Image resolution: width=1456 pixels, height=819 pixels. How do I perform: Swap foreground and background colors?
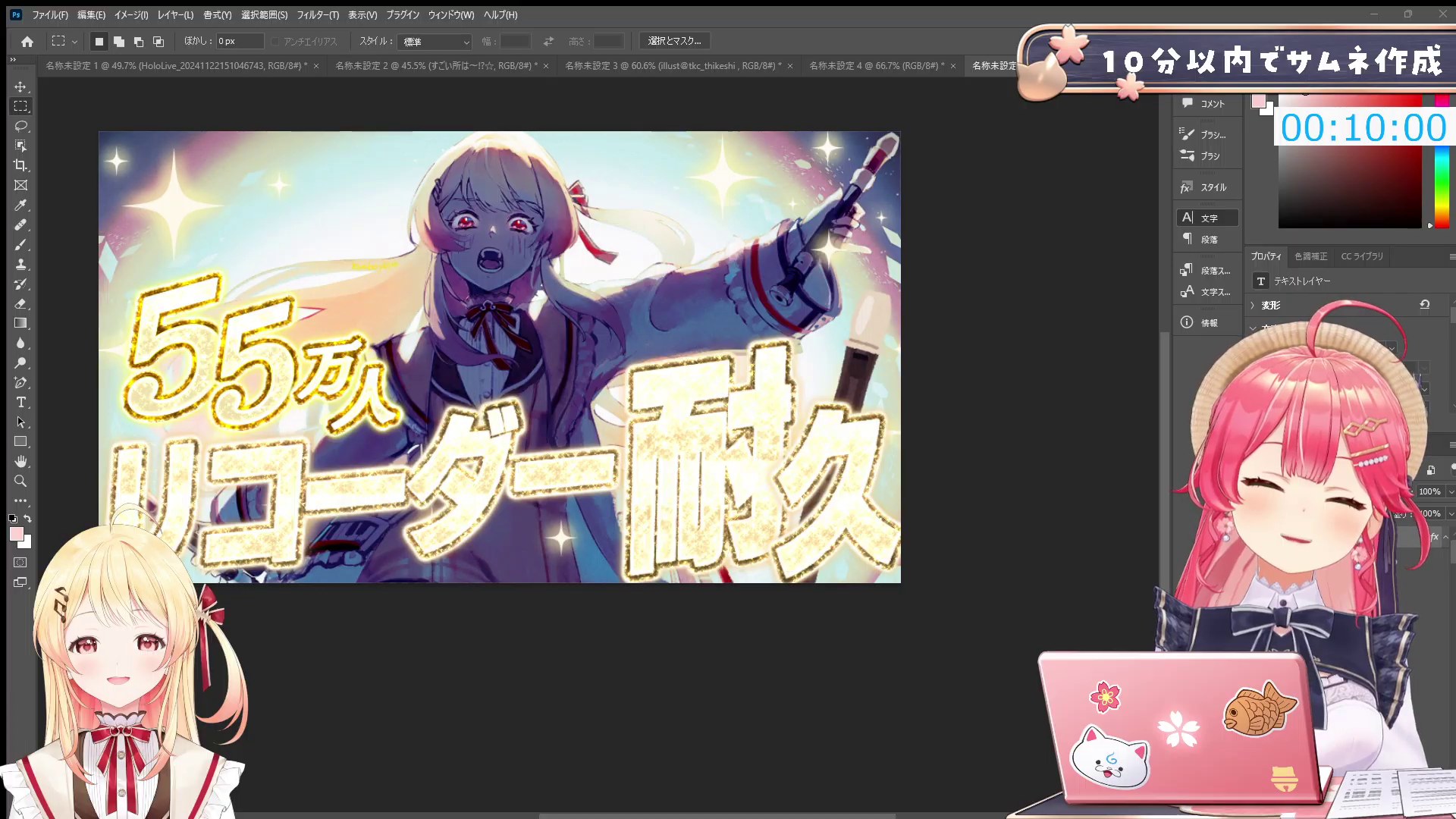tap(28, 519)
